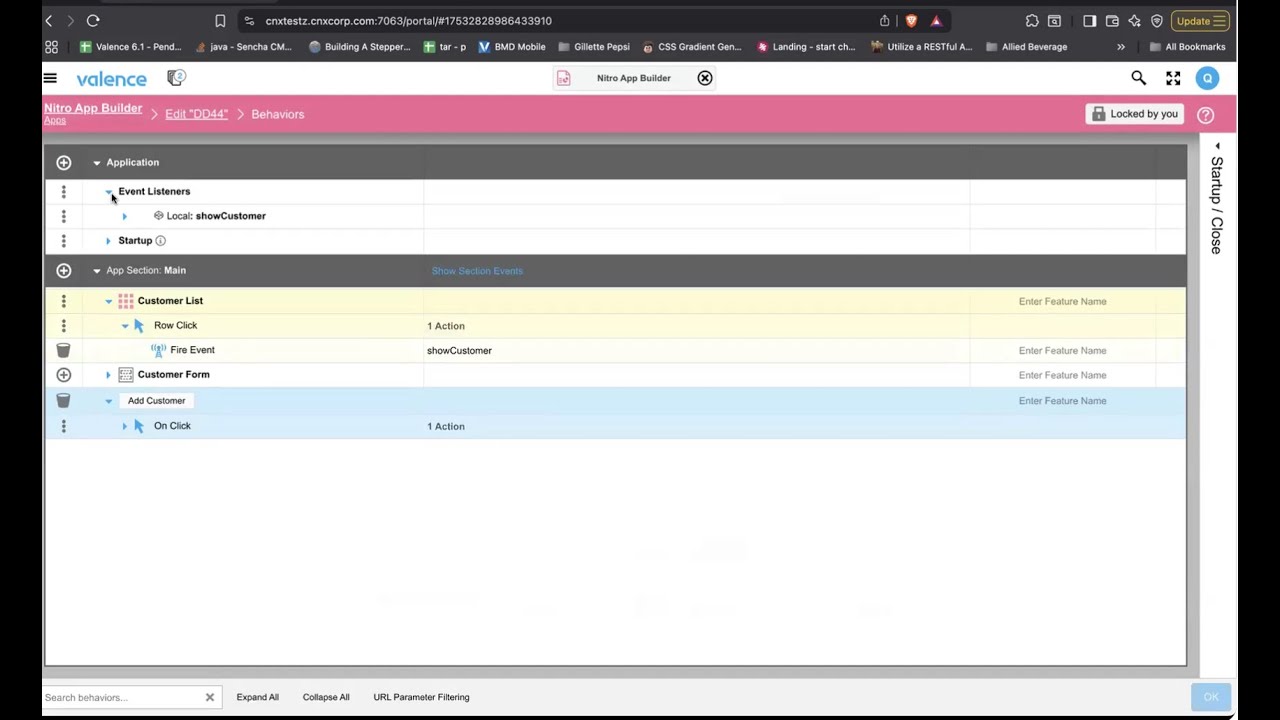
Task: Click the browser Update button
Action: [1200, 20]
